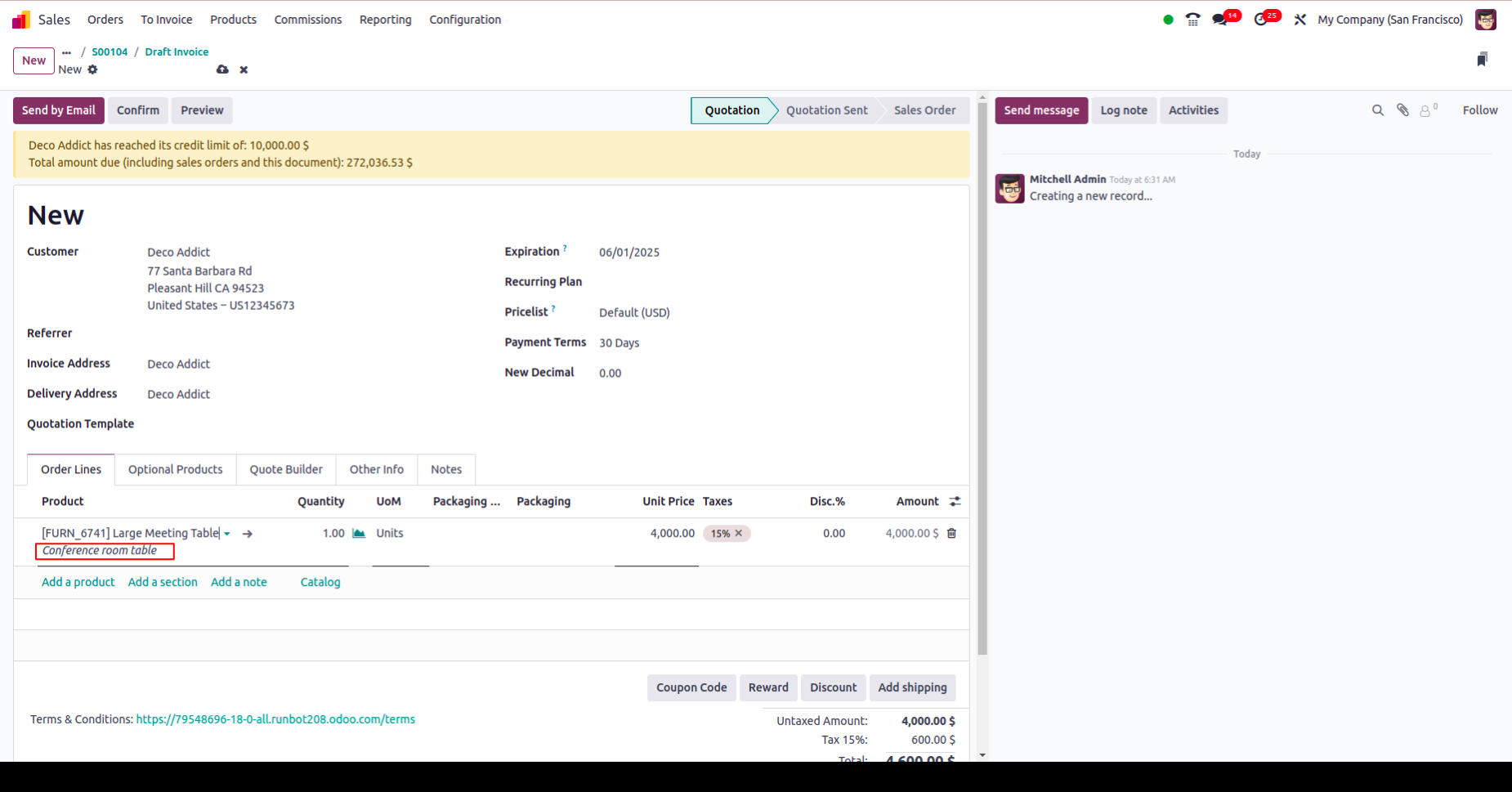Open the conversations chat icon with badge 14

pyautogui.click(x=1220, y=20)
